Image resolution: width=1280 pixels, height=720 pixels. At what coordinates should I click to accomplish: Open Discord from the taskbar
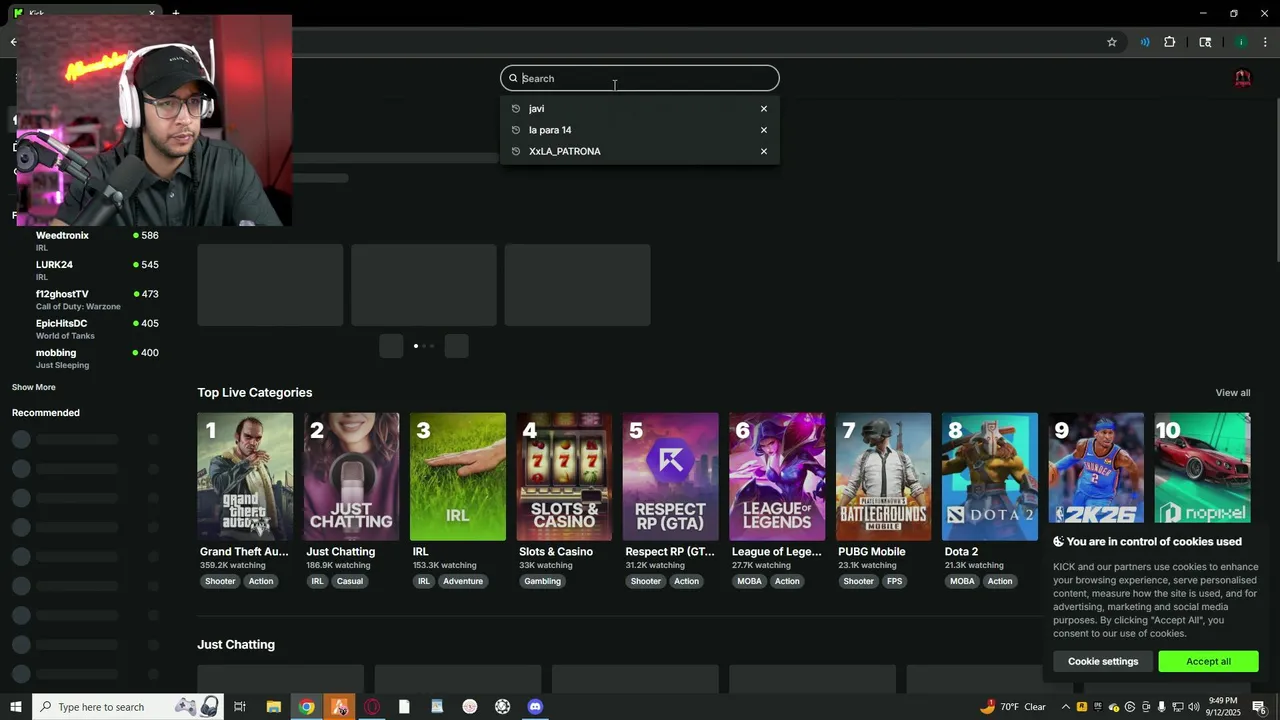535,707
